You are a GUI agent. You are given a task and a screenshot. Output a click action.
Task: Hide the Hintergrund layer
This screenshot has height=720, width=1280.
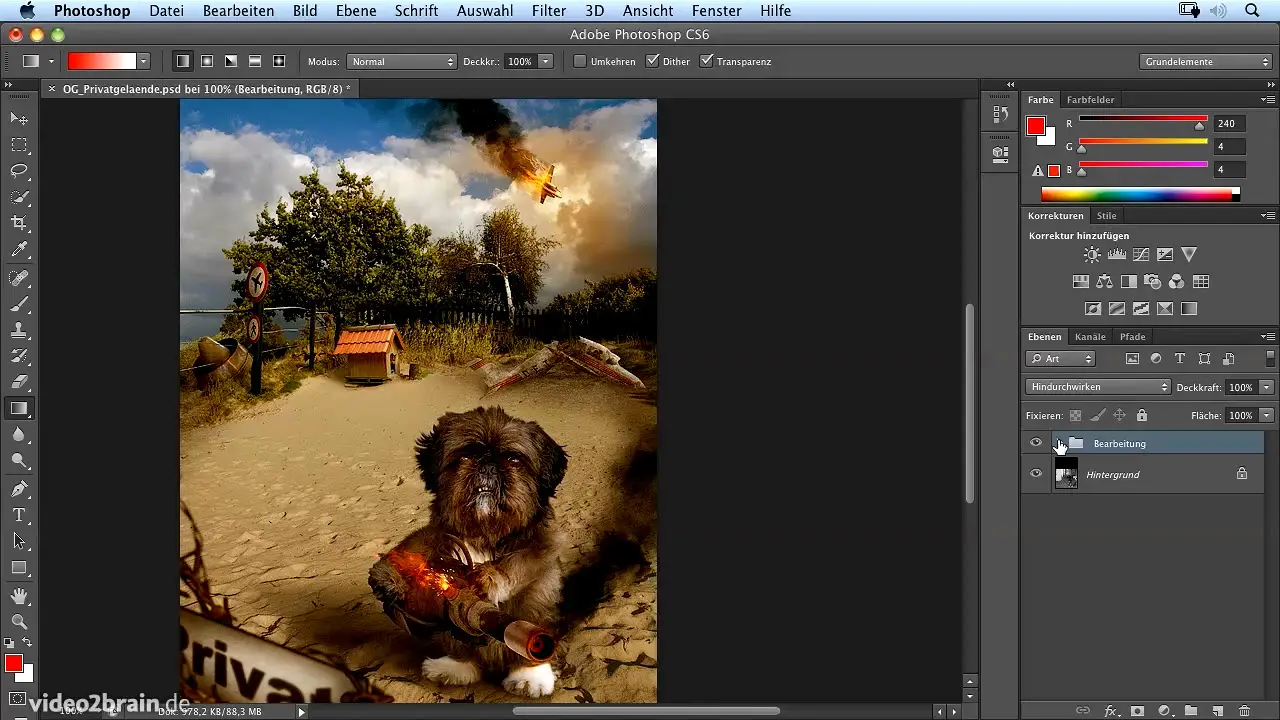(x=1036, y=474)
